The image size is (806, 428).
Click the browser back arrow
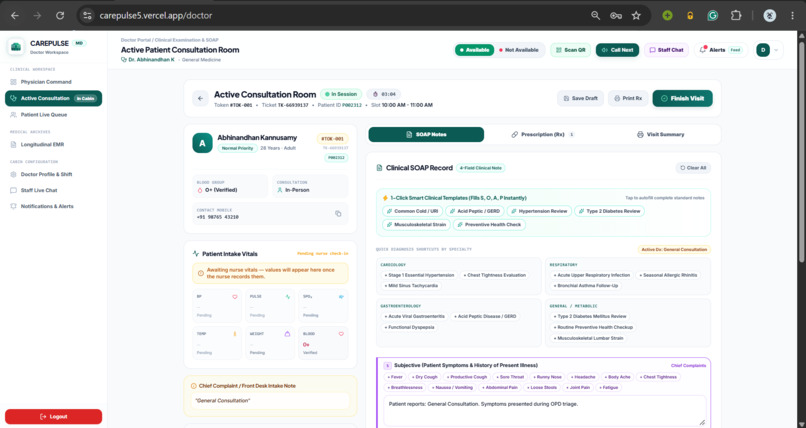point(15,15)
